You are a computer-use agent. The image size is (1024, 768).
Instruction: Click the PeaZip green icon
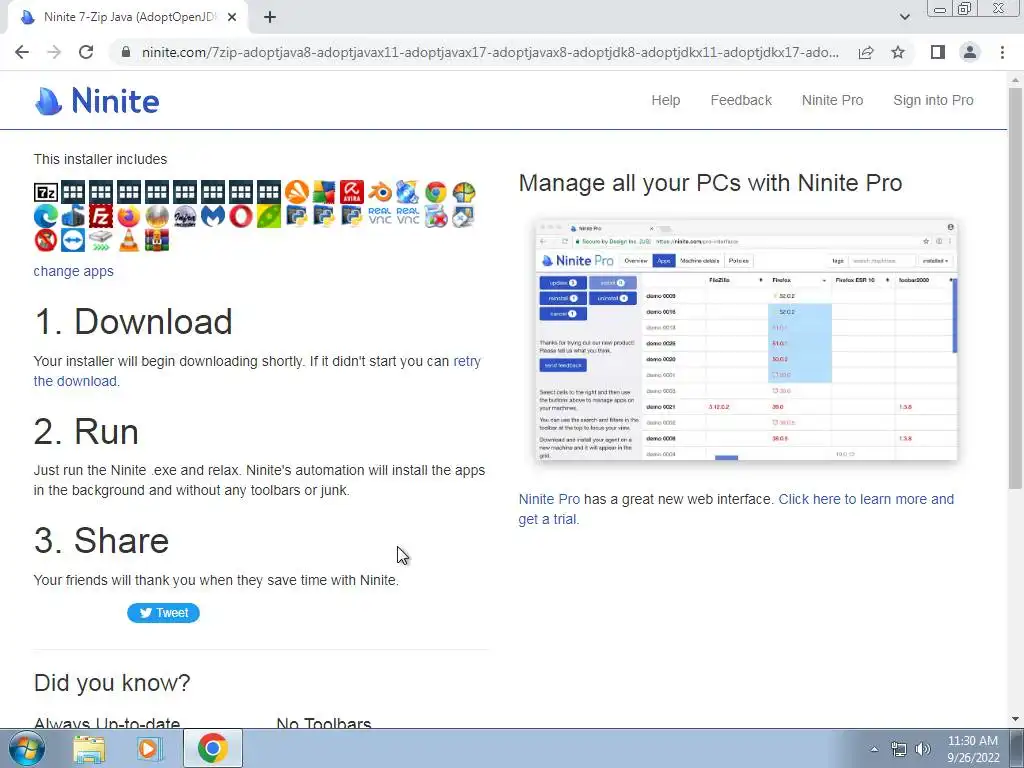coord(268,216)
